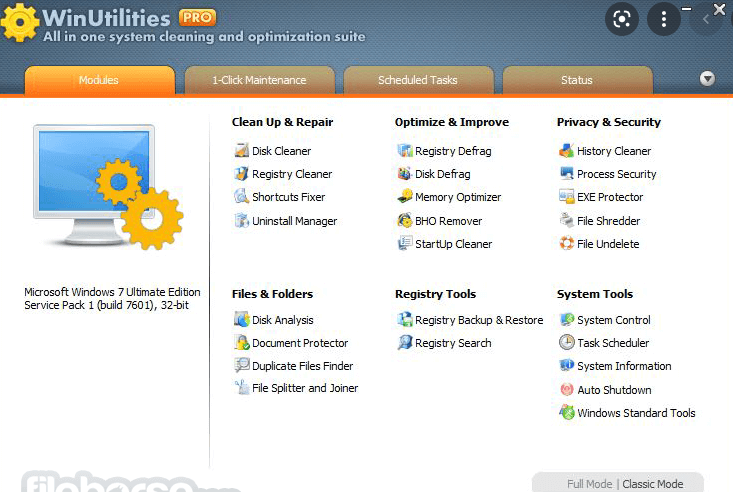733x492 pixels.
Task: Click the Auto Shutdown icon
Action: [567, 389]
